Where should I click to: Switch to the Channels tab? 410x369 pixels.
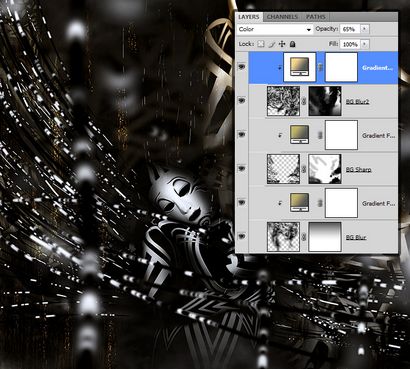pyautogui.click(x=282, y=17)
